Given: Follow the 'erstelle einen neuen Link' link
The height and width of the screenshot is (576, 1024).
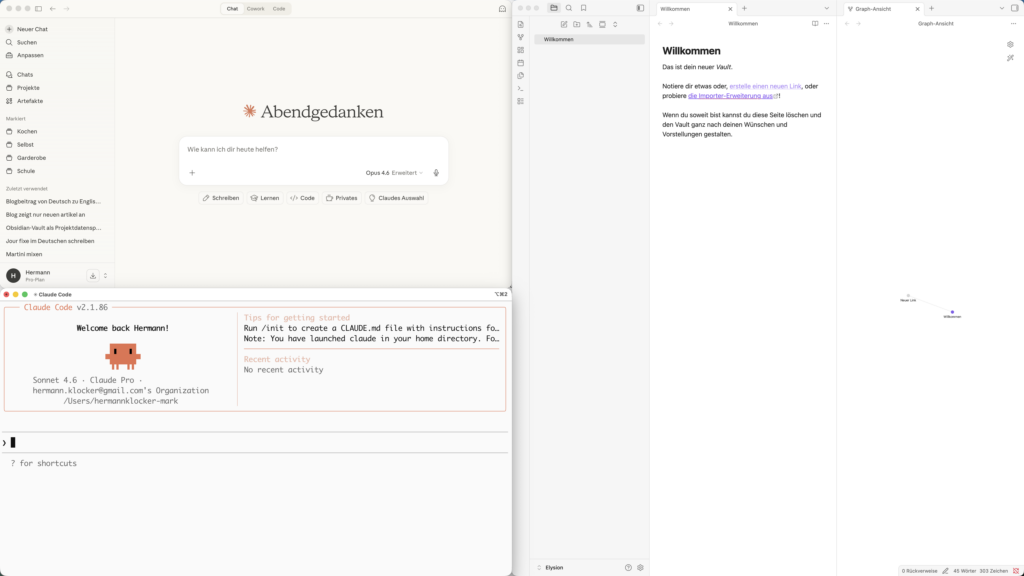Looking at the screenshot, I should click(765, 86).
